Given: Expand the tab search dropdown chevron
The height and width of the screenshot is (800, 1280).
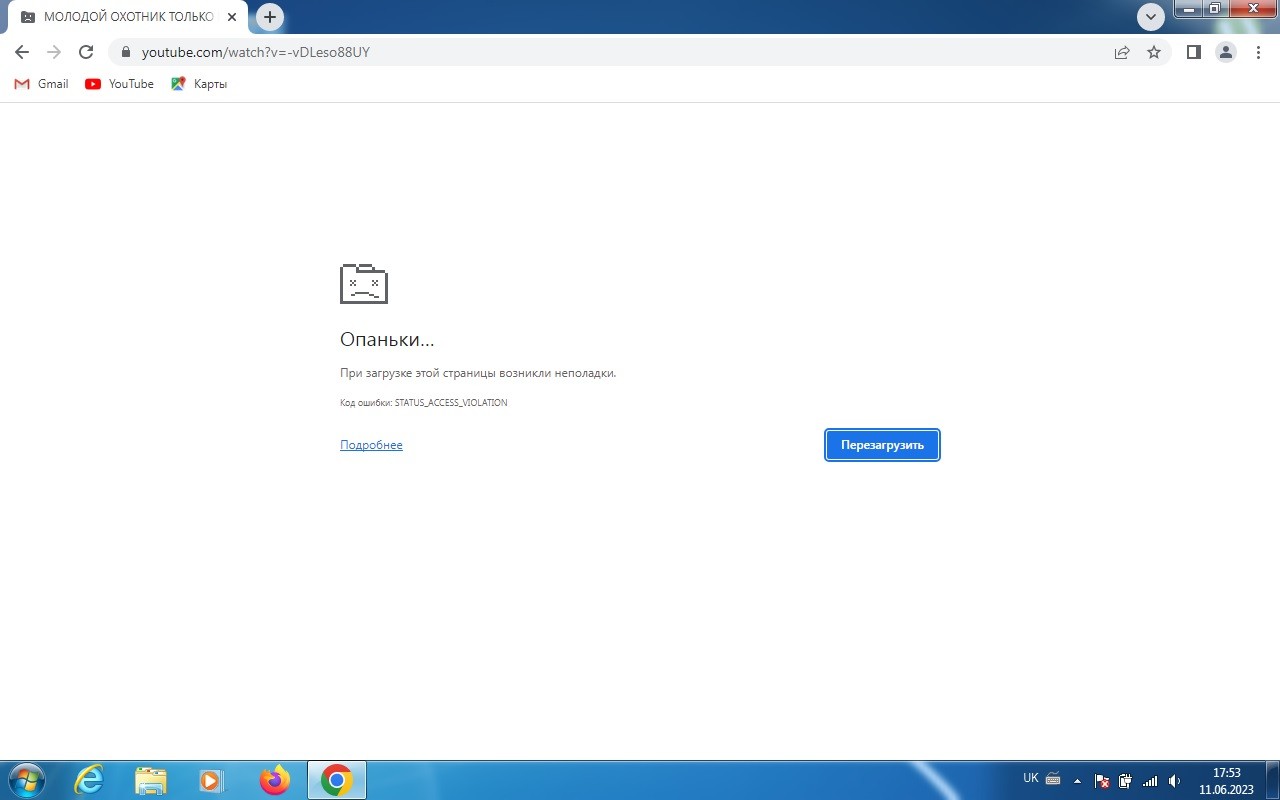Looking at the screenshot, I should [1151, 17].
